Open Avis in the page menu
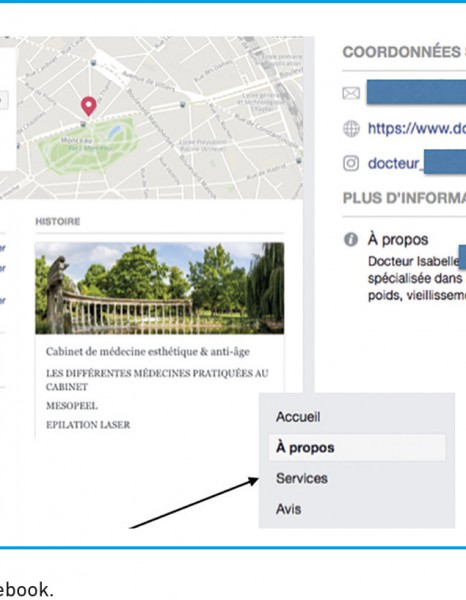This screenshot has height=600, width=466. pyautogui.click(x=288, y=509)
